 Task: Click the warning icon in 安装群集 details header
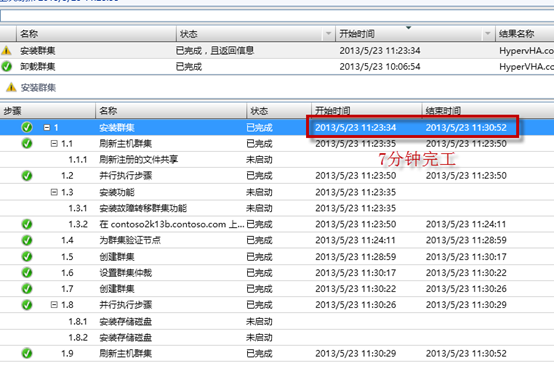pos(11,87)
